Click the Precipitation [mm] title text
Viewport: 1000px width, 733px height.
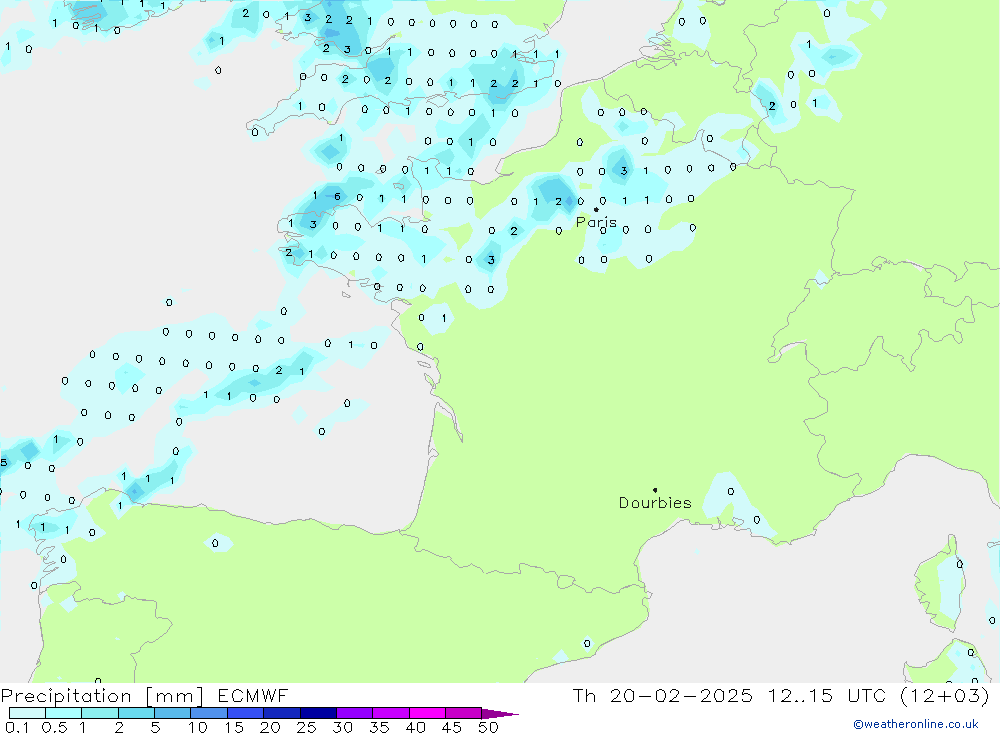click(102, 696)
